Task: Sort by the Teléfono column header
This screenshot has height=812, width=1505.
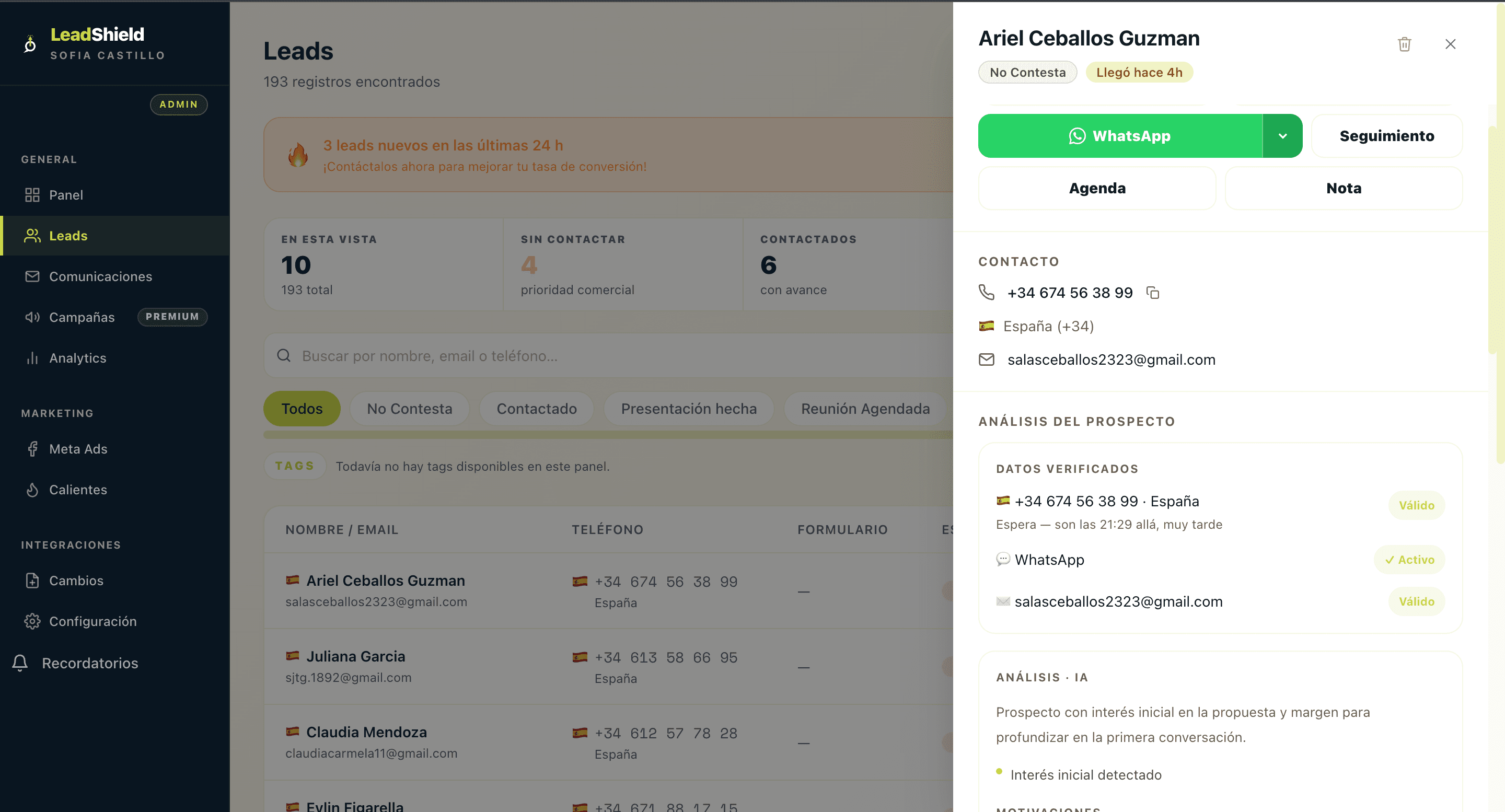Action: pyautogui.click(x=607, y=529)
